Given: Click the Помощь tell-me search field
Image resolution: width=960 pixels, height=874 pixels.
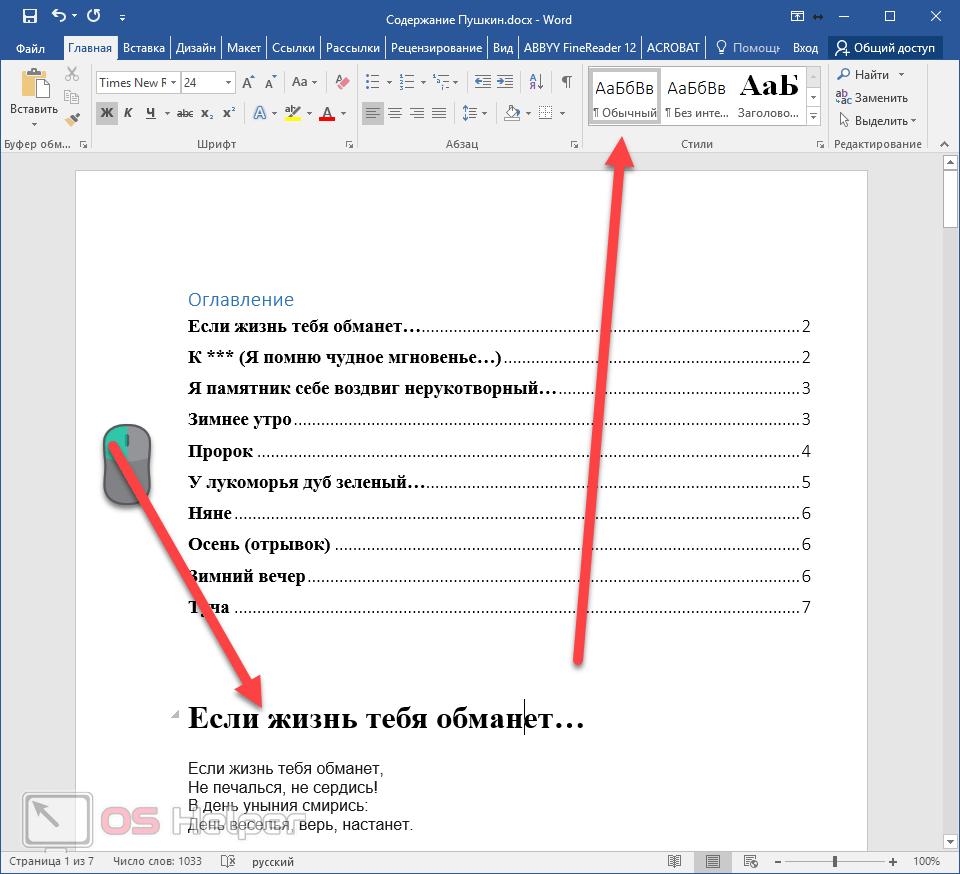Looking at the screenshot, I should tap(748, 48).
